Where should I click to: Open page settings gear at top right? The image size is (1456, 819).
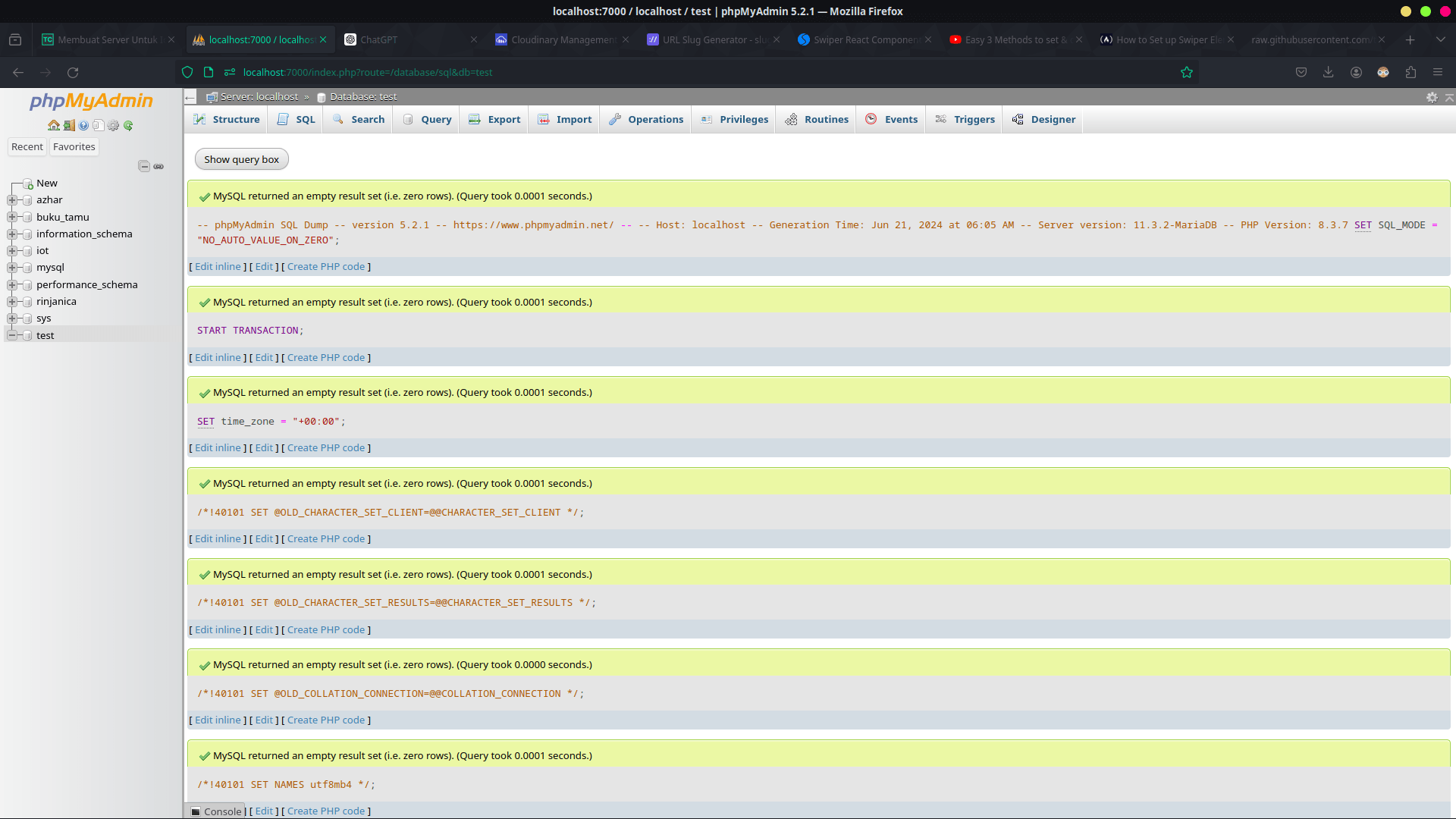coord(1432,97)
